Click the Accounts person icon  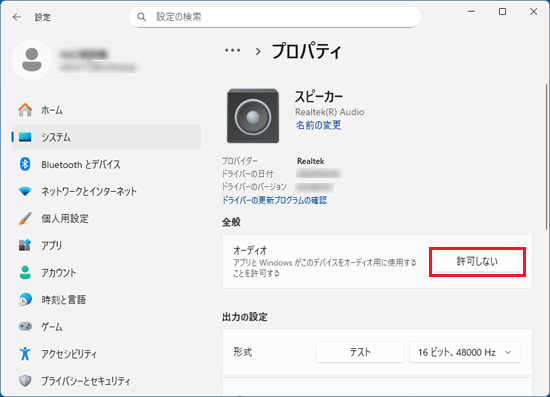click(x=25, y=272)
